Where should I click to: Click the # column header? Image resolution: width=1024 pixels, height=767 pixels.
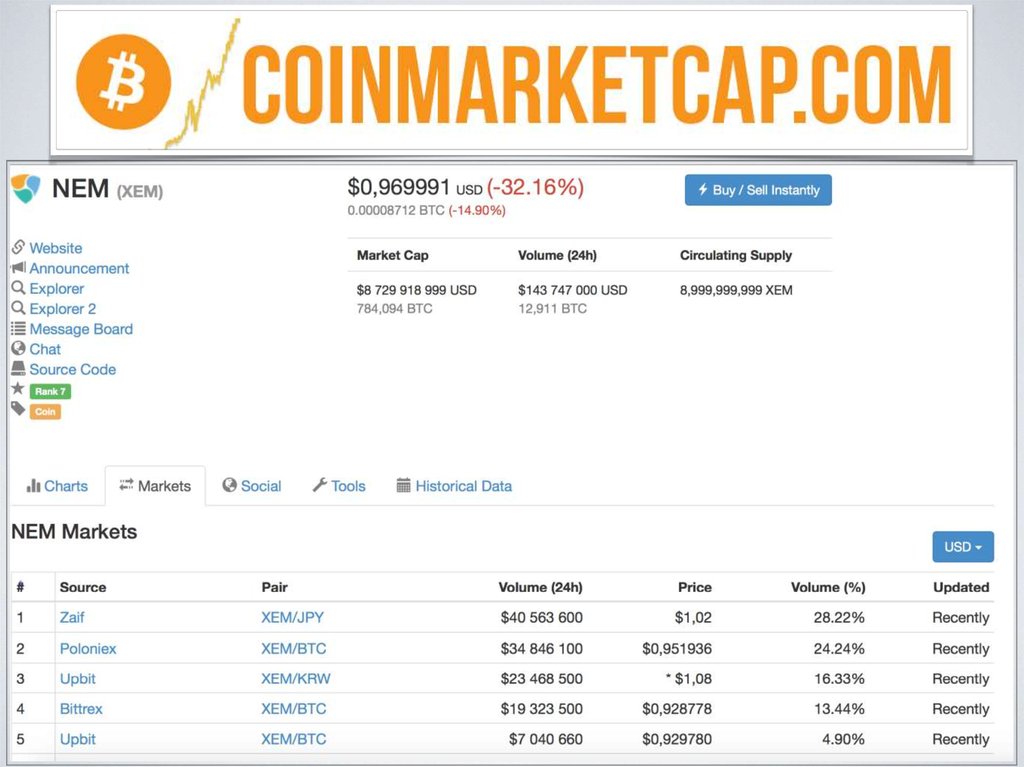coord(20,587)
